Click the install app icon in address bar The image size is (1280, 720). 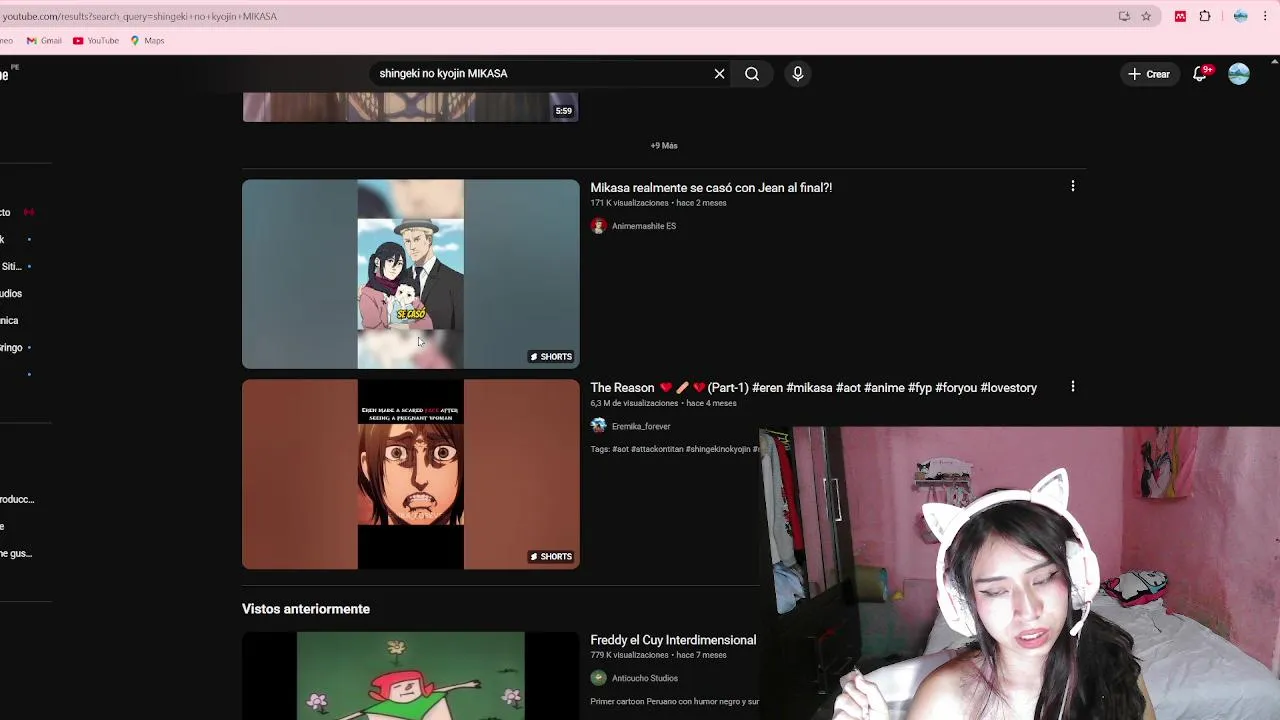coord(1124,16)
